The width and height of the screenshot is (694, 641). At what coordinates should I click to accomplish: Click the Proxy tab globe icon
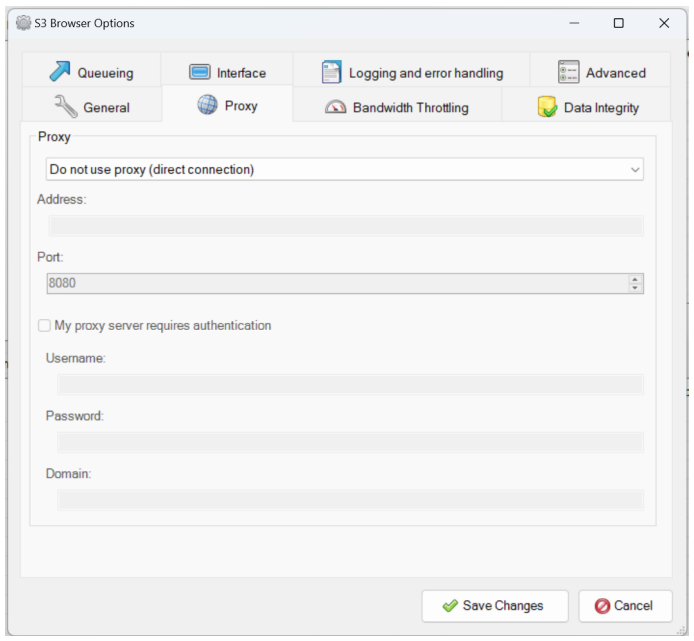(207, 105)
